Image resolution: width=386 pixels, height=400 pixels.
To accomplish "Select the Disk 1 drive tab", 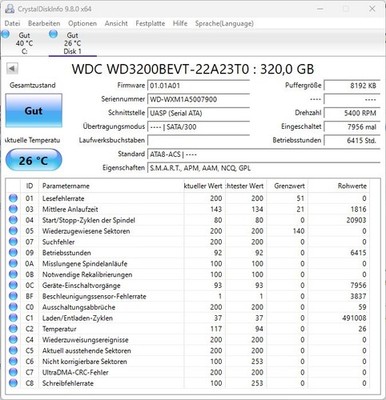I will click(x=72, y=43).
